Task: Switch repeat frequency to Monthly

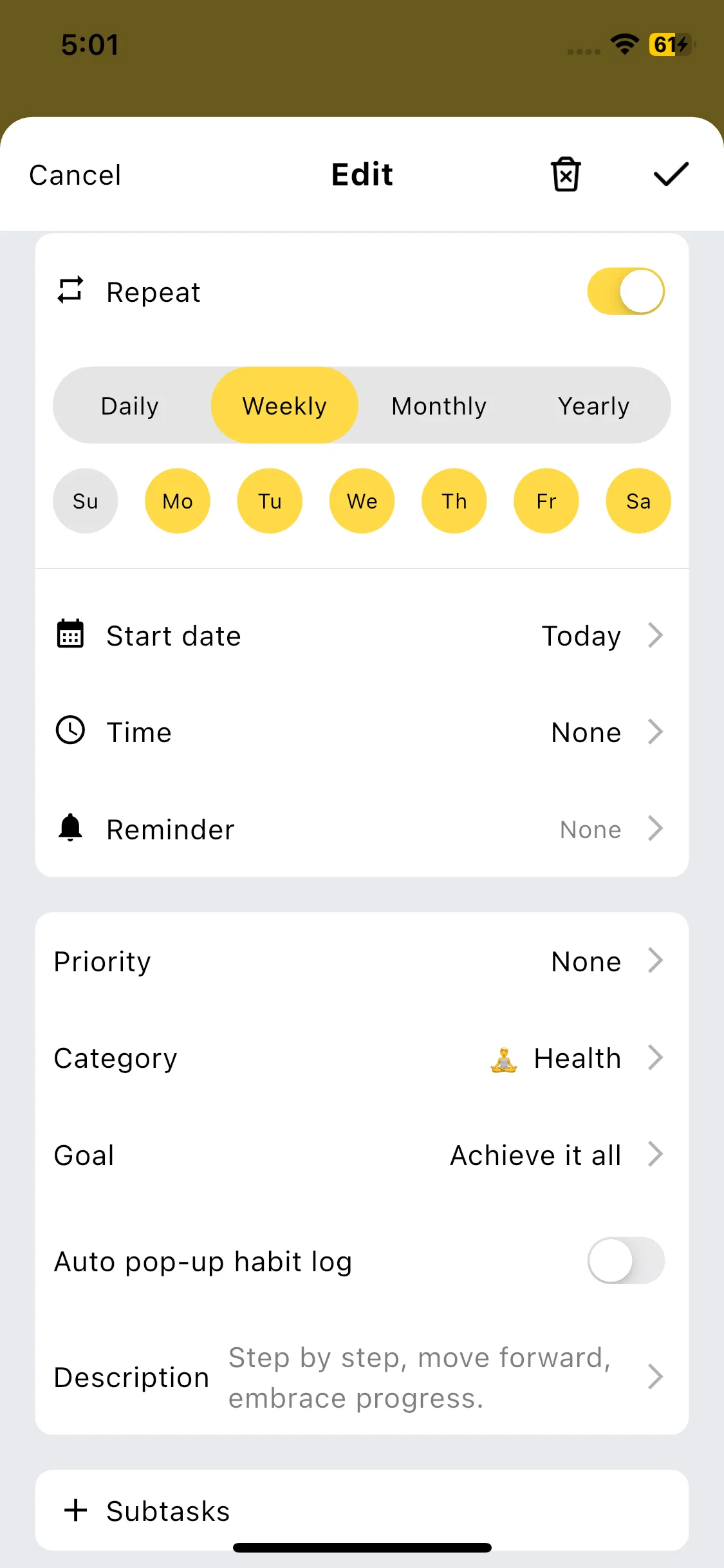Action: [439, 406]
